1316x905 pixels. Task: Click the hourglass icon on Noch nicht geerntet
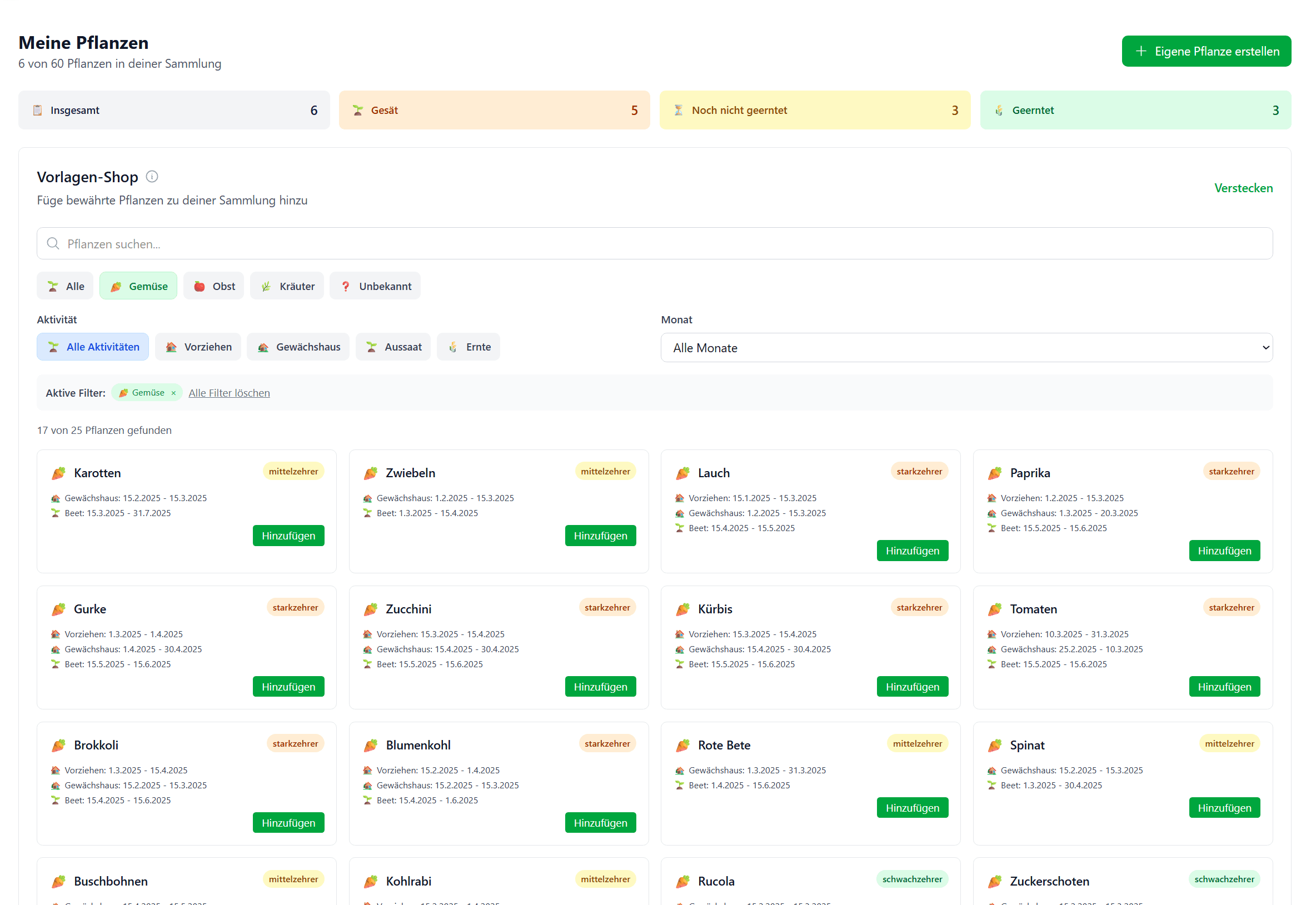[x=679, y=110]
